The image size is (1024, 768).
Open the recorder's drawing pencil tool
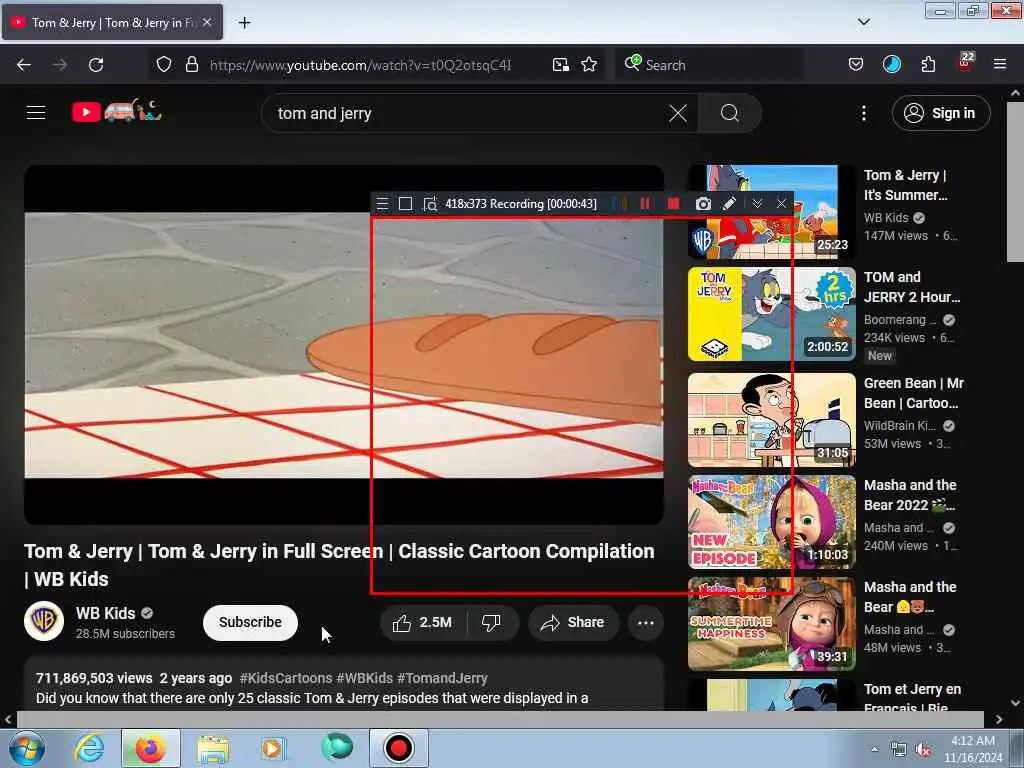pyautogui.click(x=729, y=204)
